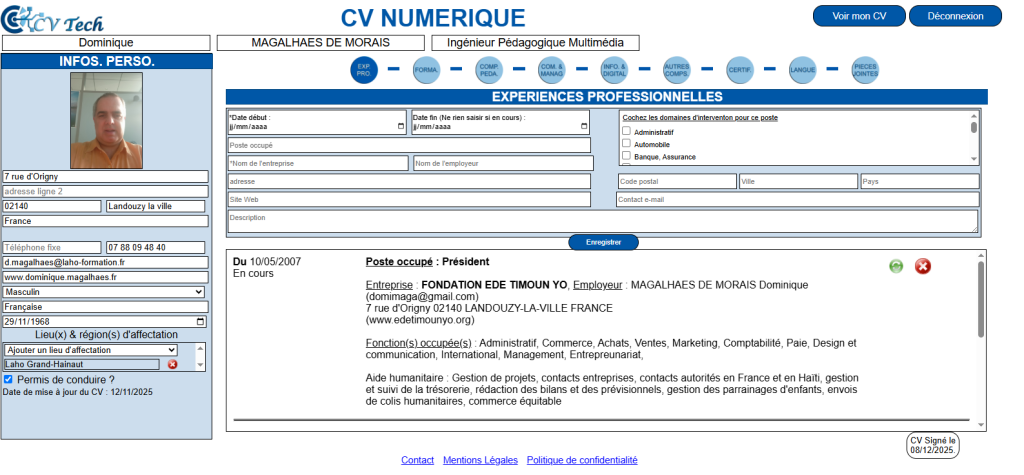Click the France country field in Infos Perso
This screenshot has height=475, width=1024.
[106, 221]
